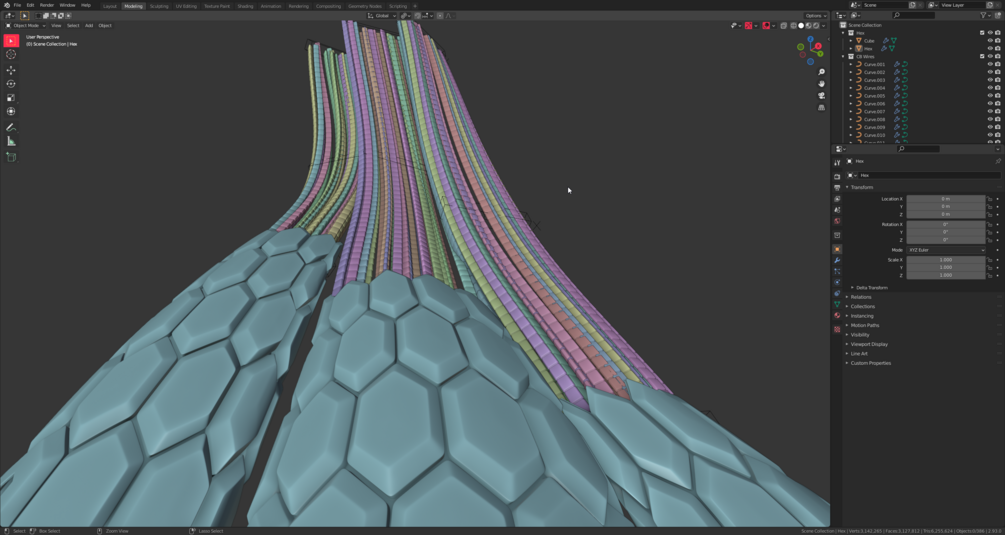Click the Hex object name field
Screen dimensions: 1005x535
tap(929, 175)
